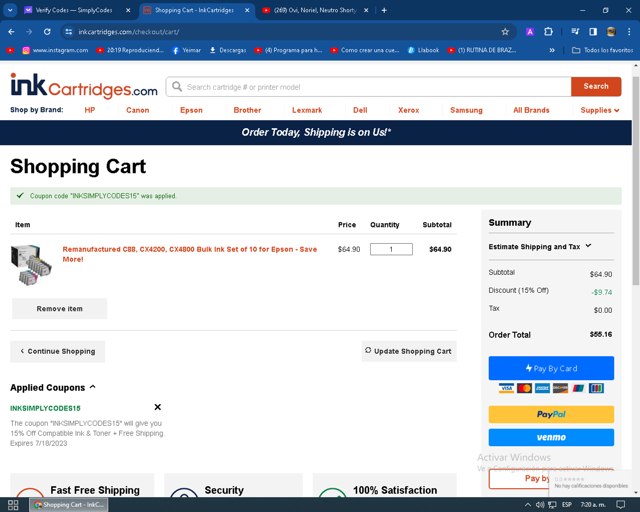This screenshot has width=640, height=512.
Task: Pay with the PayPal button
Action: click(x=551, y=414)
